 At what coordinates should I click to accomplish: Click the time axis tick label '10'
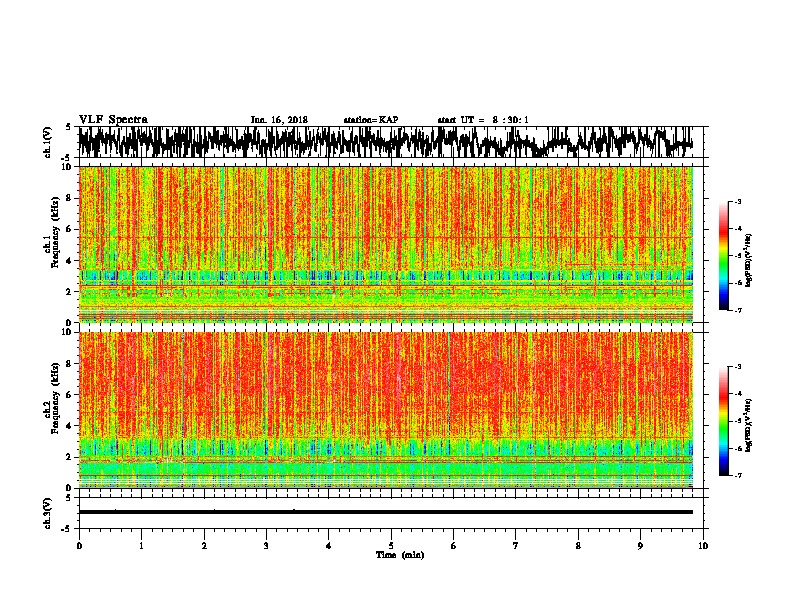(x=703, y=546)
